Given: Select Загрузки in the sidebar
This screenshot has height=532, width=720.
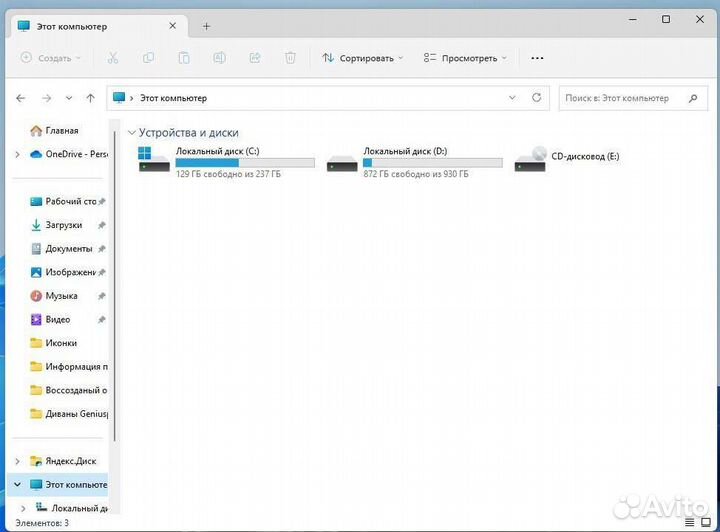Looking at the screenshot, I should click(63, 225).
